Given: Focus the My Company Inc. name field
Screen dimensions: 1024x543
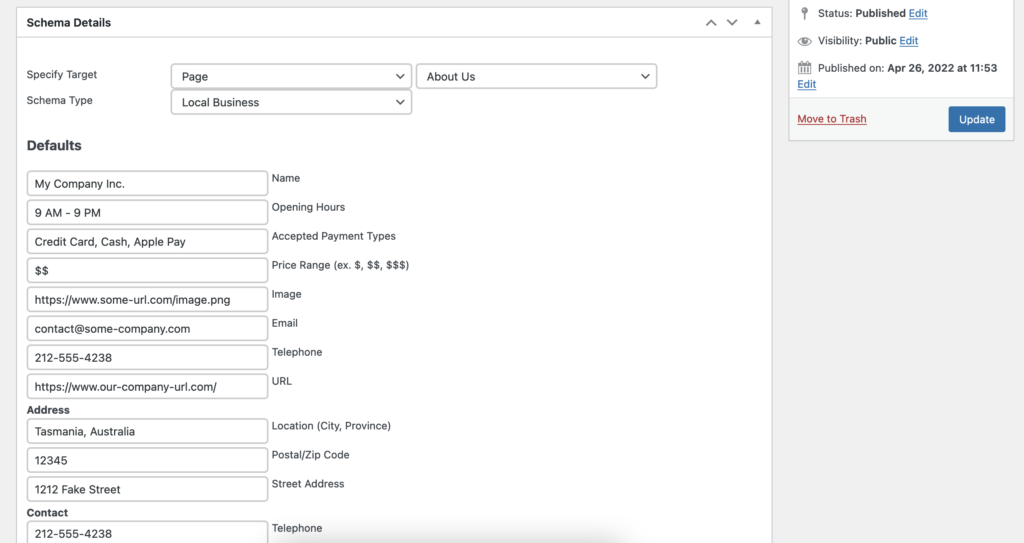Looking at the screenshot, I should [x=147, y=184].
